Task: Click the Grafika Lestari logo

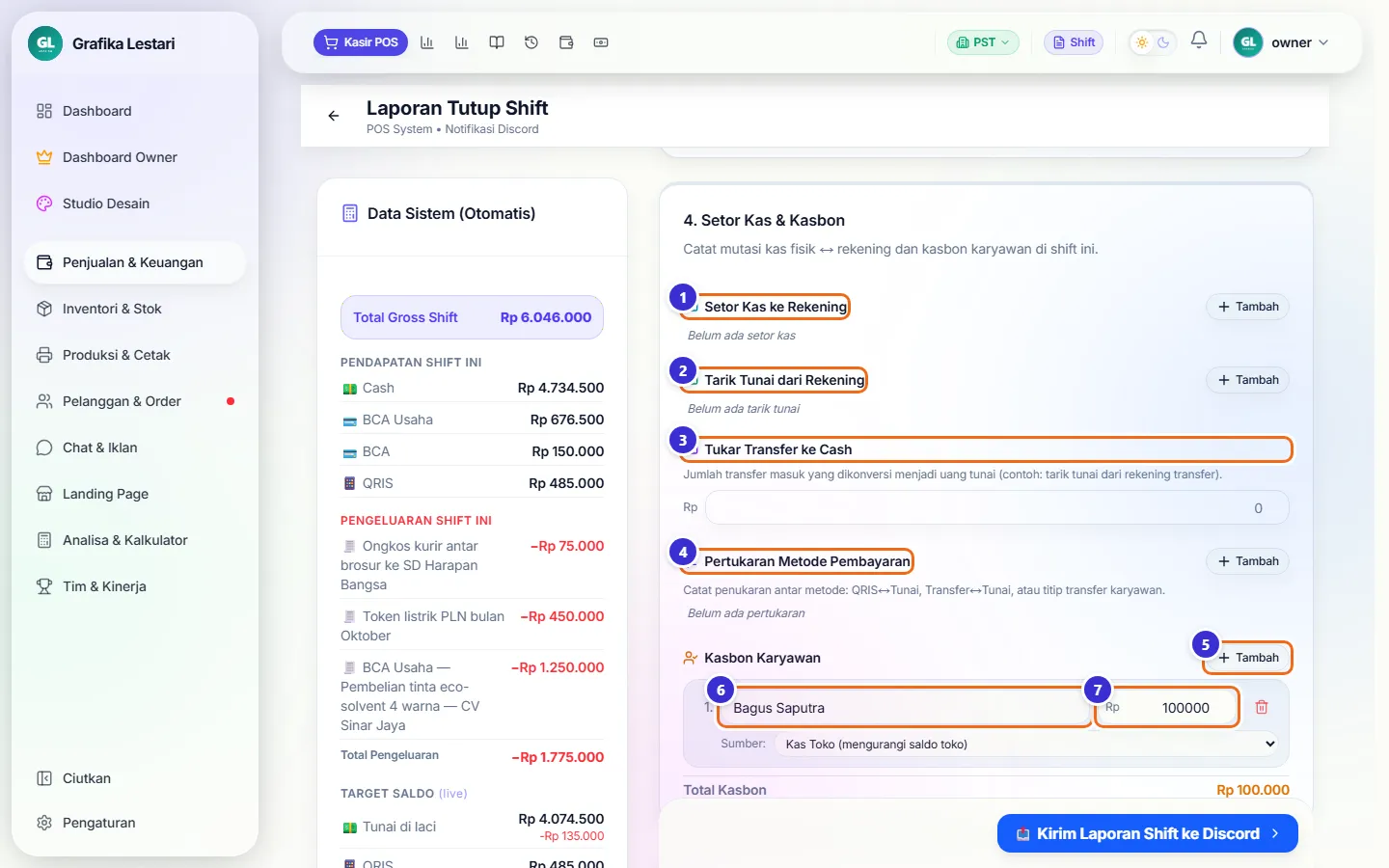Action: click(45, 43)
